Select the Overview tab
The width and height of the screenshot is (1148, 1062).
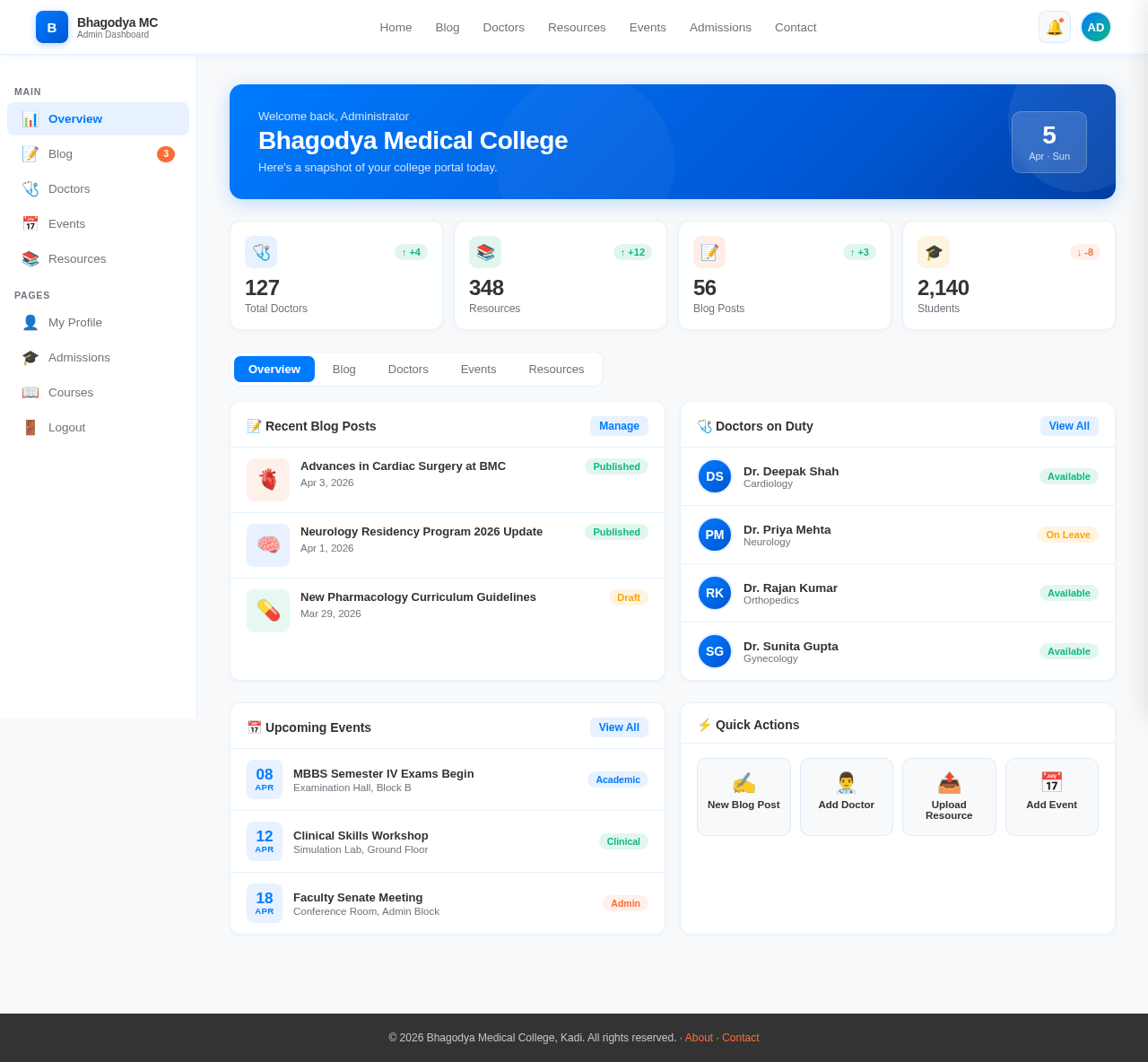tap(274, 370)
